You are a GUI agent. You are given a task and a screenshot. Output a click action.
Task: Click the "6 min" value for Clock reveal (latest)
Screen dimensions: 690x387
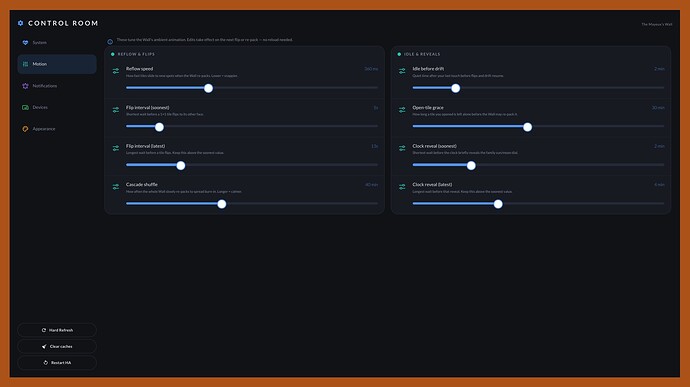659,184
